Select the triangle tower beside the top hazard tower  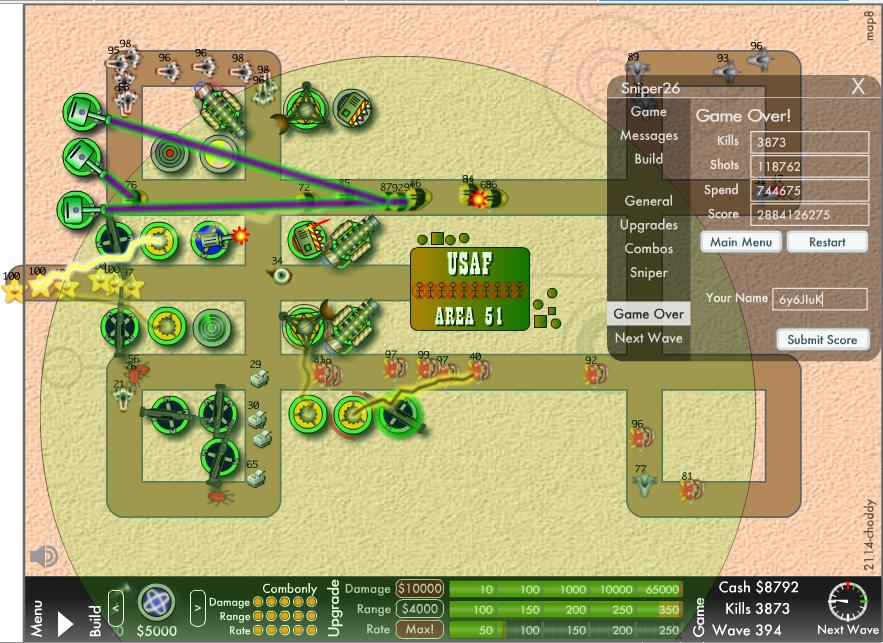click(306, 110)
